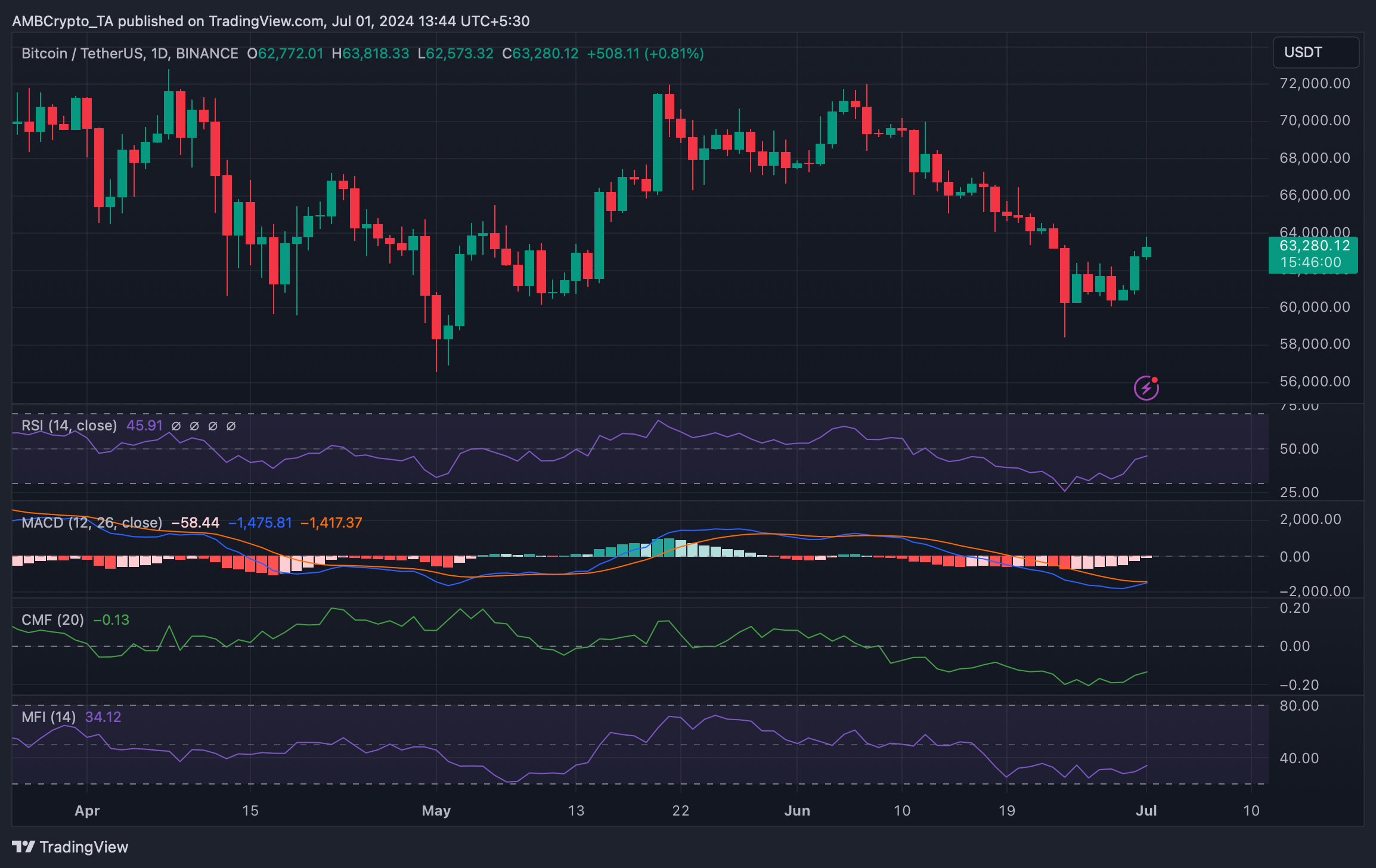
Task: Click the 0.20 CMF axis label
Action: coord(1294,608)
